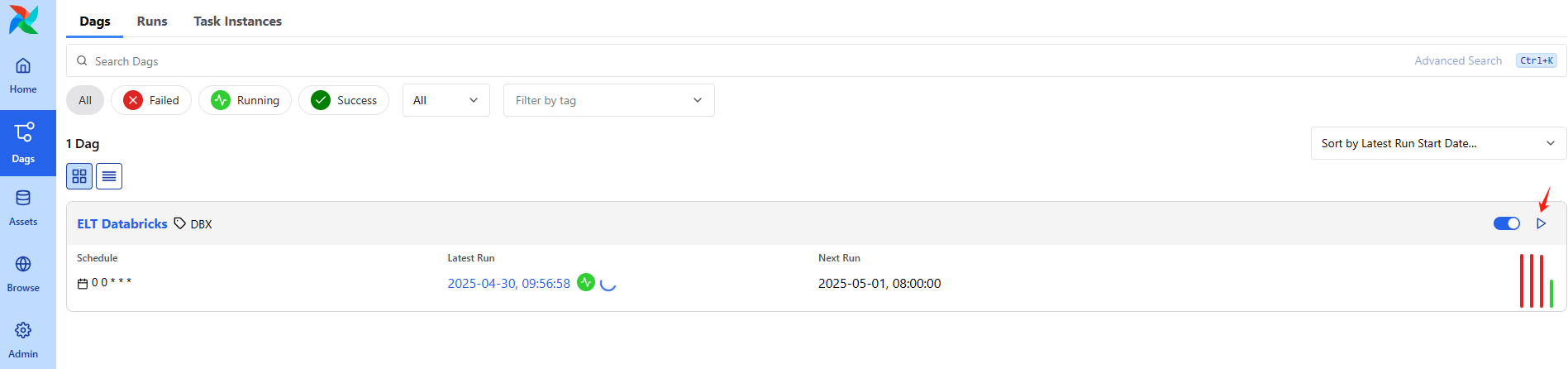This screenshot has width=1568, height=369.
Task: Open the Browse globe menu
Action: (23, 275)
